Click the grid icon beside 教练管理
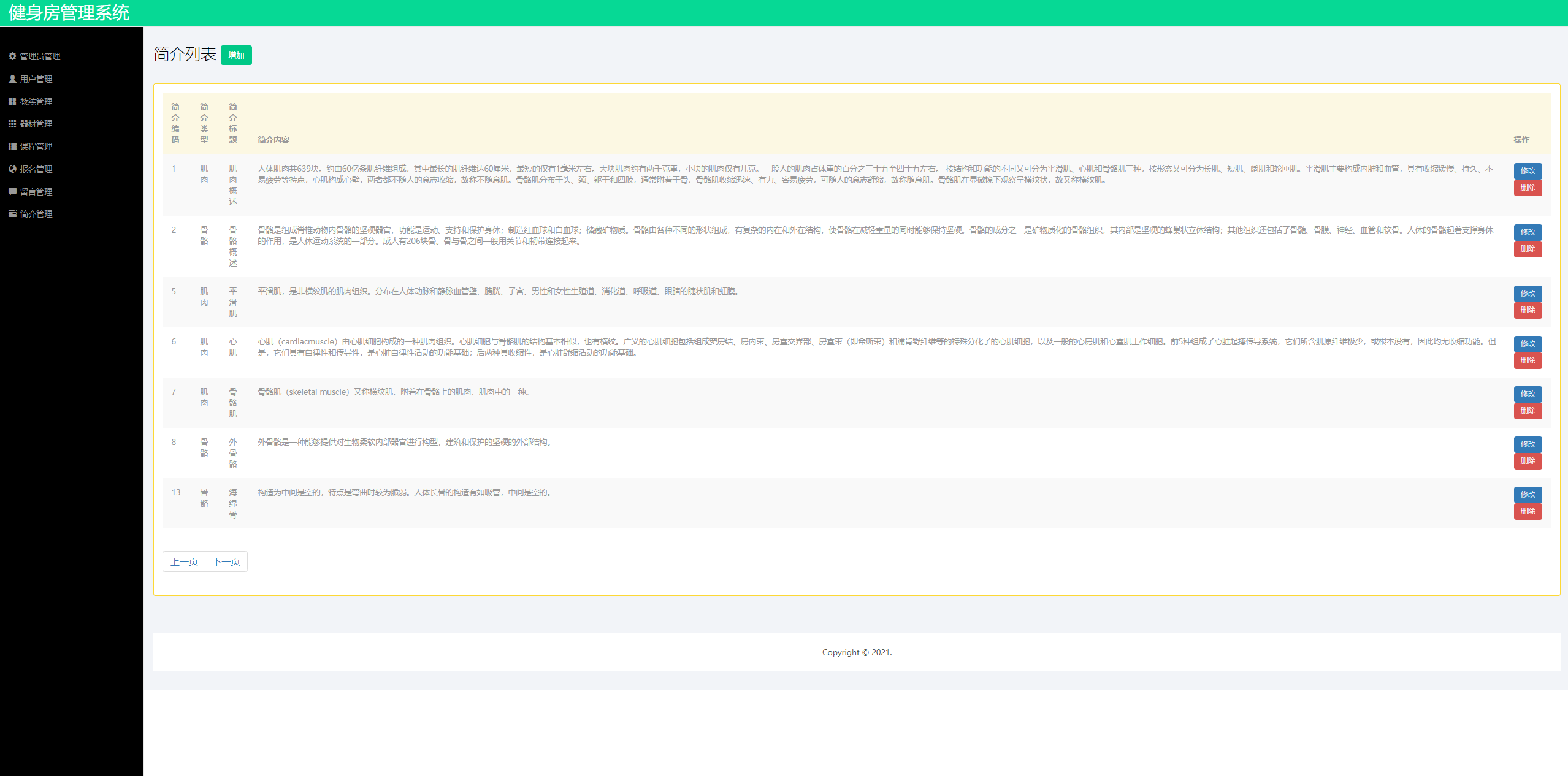Viewport: 1568px width, 776px height. 12,101
